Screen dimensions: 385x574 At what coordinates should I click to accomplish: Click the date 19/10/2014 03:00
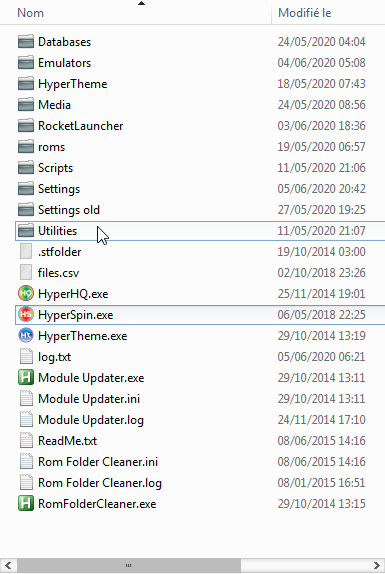pos(321,252)
